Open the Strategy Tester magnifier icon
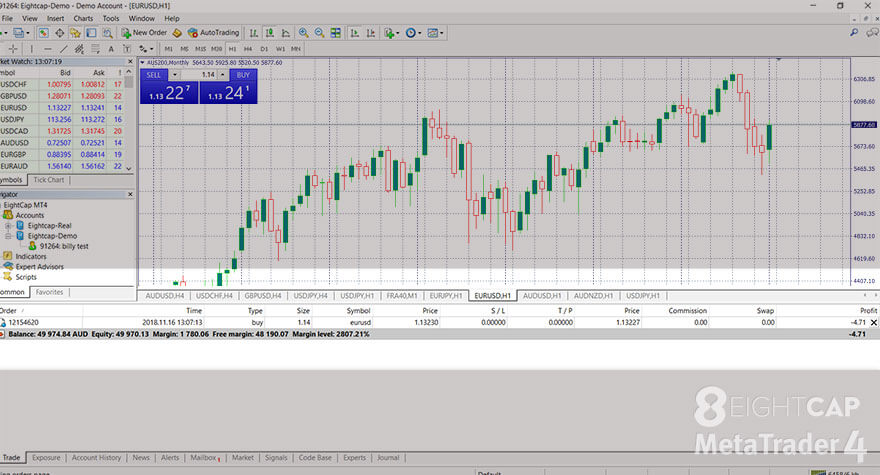The height and width of the screenshot is (475, 880). tap(107, 33)
